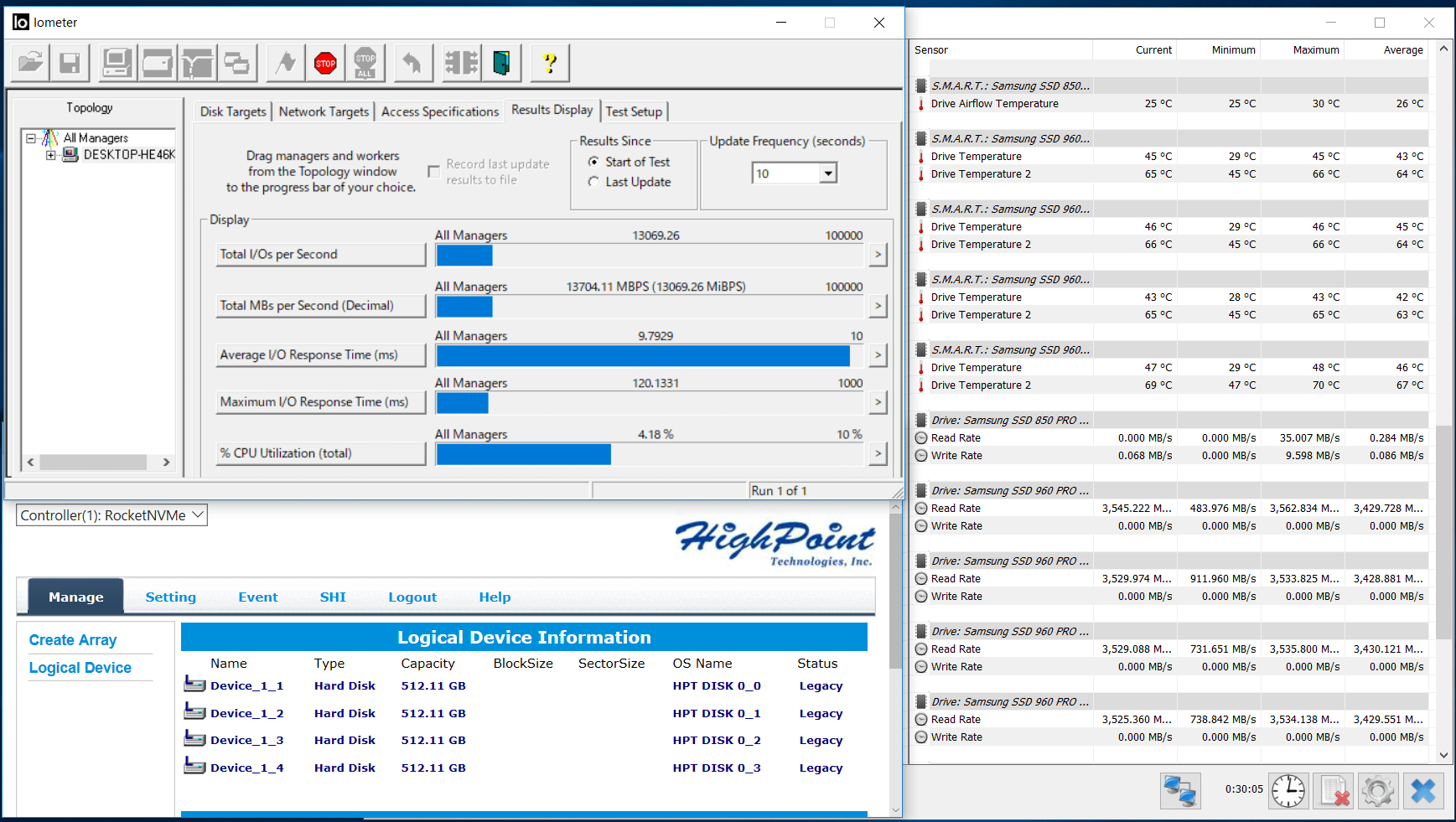Stop current test with red STOP icon

tap(325, 63)
